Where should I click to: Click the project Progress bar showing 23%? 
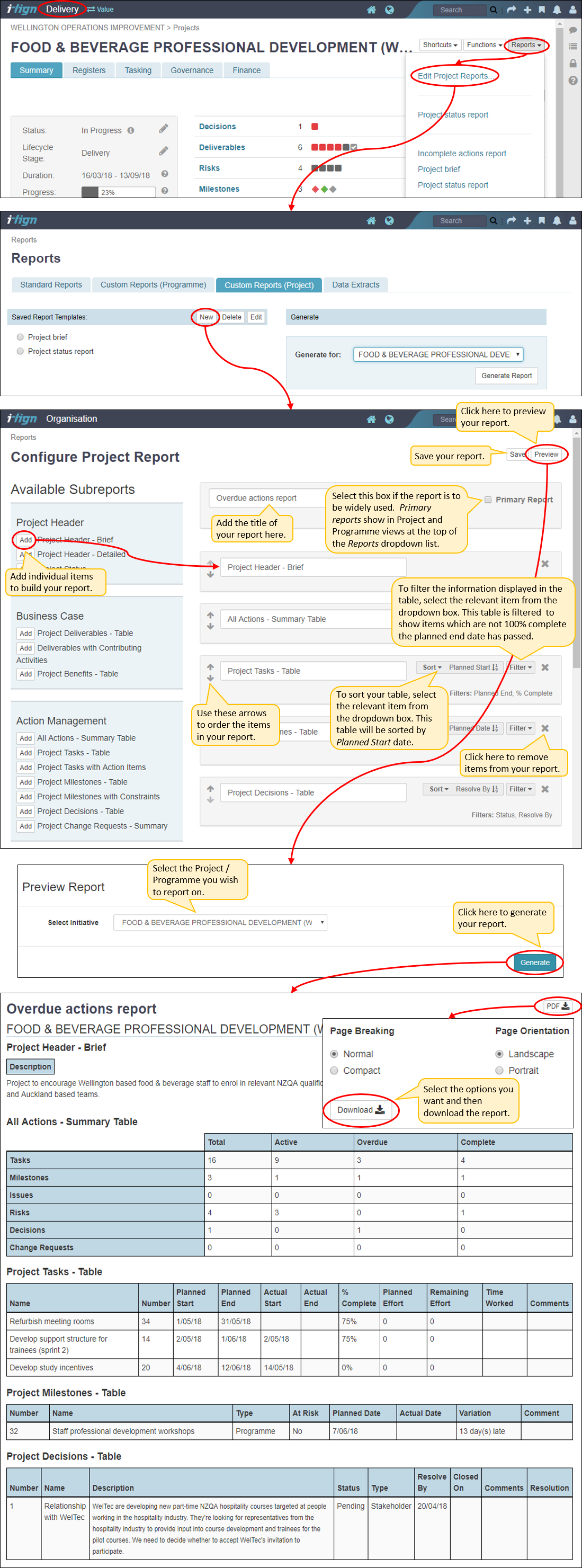[119, 192]
